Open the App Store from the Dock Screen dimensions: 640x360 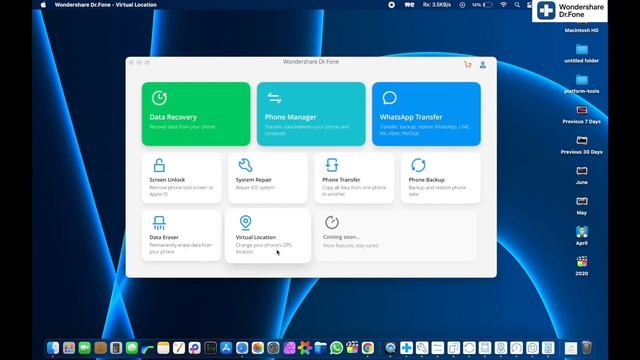click(x=226, y=348)
